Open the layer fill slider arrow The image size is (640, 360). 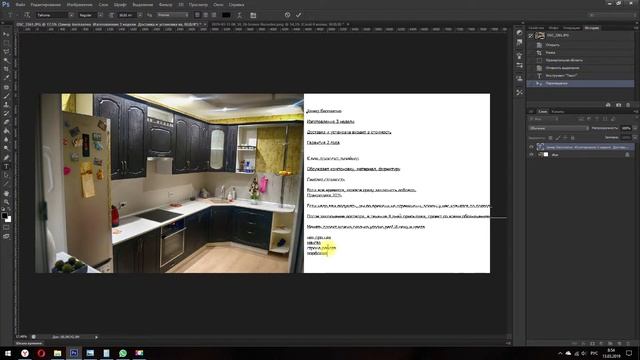pos(635,138)
